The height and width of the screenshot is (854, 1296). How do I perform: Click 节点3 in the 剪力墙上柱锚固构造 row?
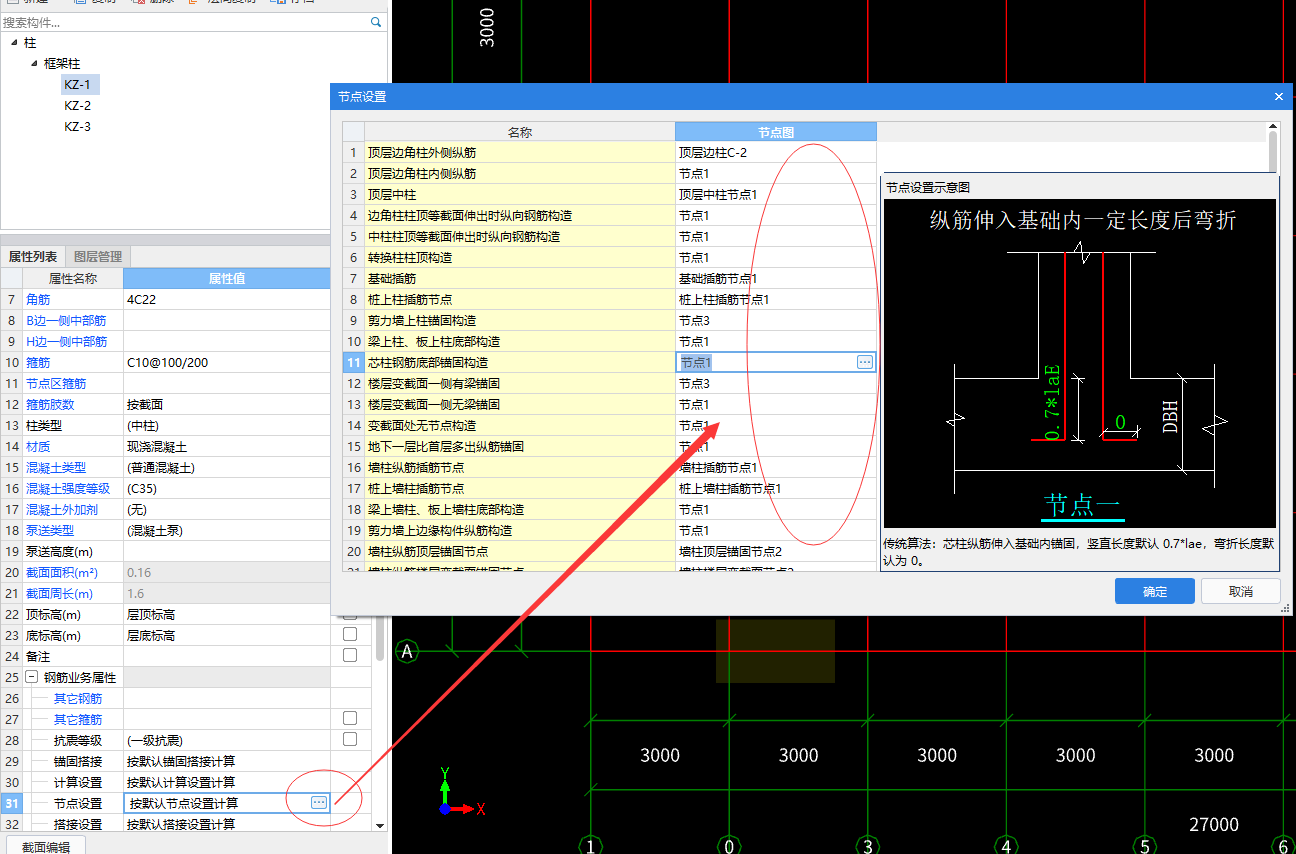tap(694, 321)
